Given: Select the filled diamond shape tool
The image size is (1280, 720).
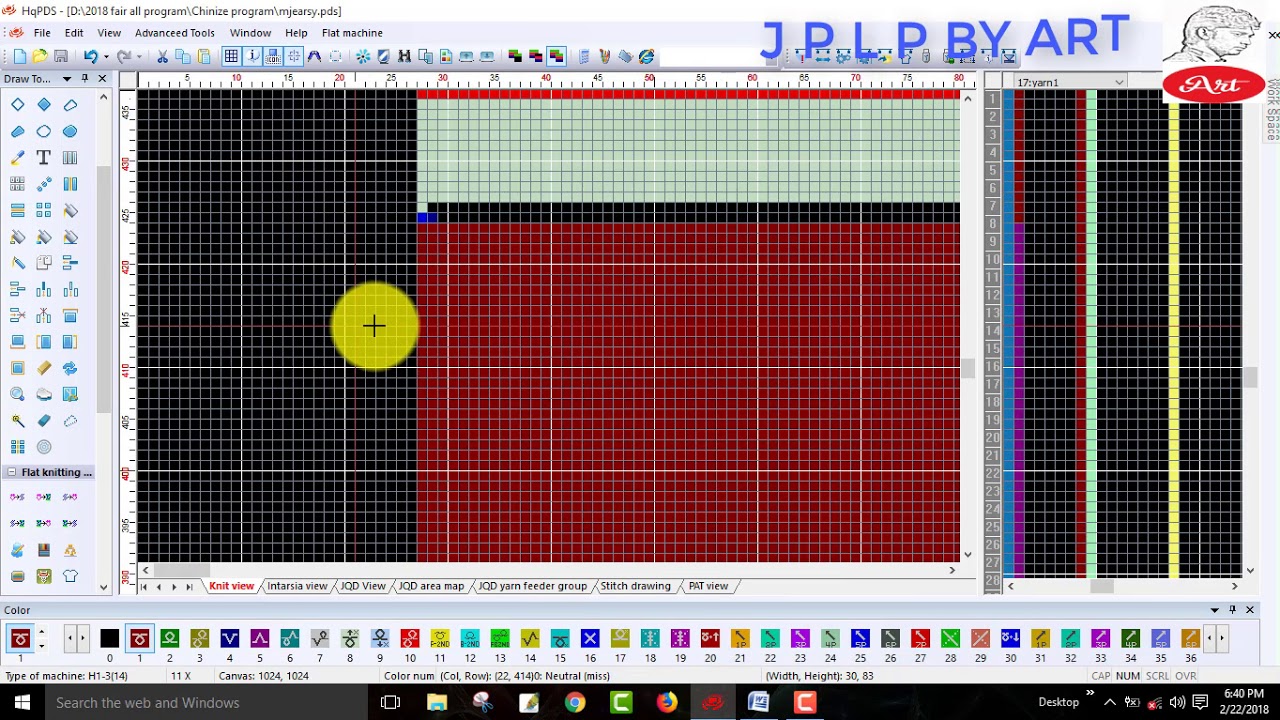Looking at the screenshot, I should pyautogui.click(x=44, y=105).
